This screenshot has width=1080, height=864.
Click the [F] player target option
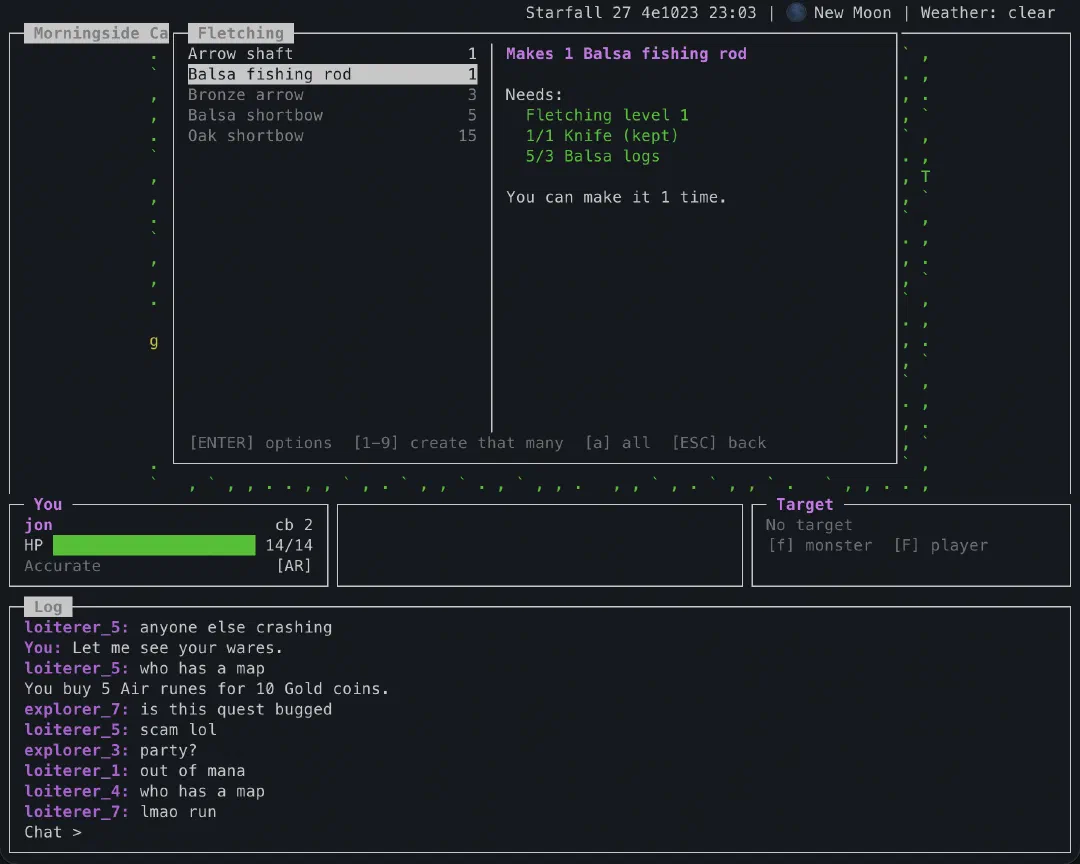pos(940,546)
